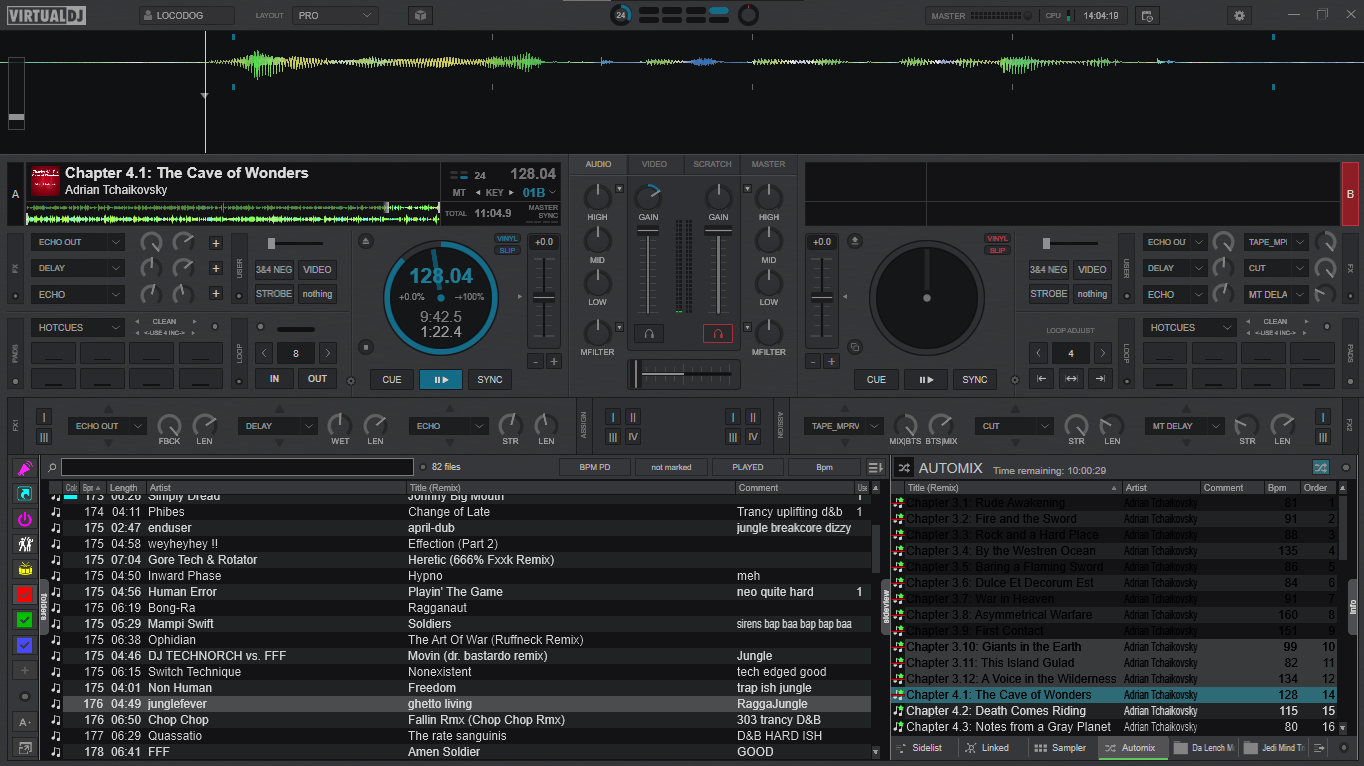The image size is (1364, 766).
Task: Toggle VINYL mode on deck A
Action: tap(508, 238)
